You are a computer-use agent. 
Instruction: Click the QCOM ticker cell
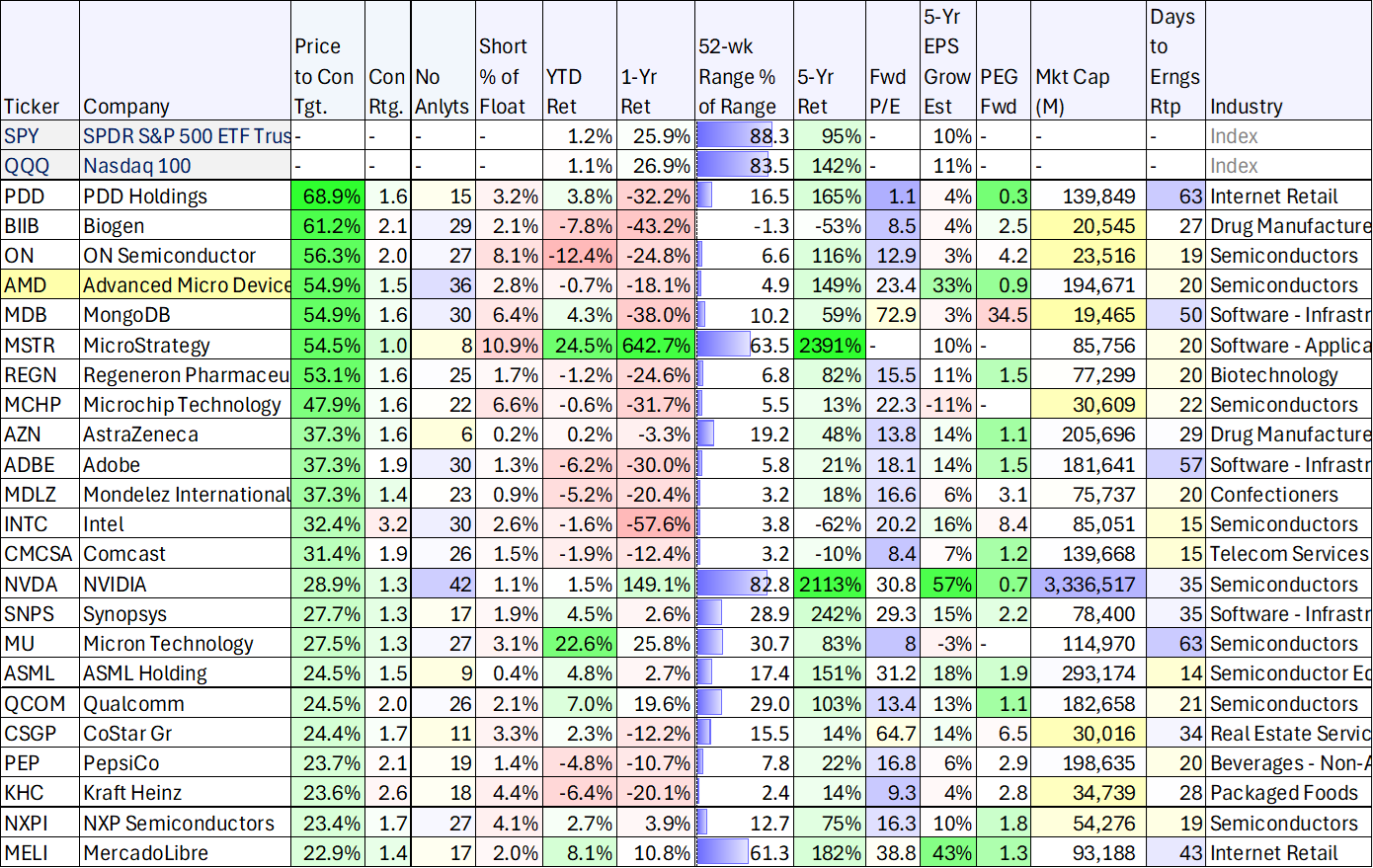pyautogui.click(x=40, y=704)
